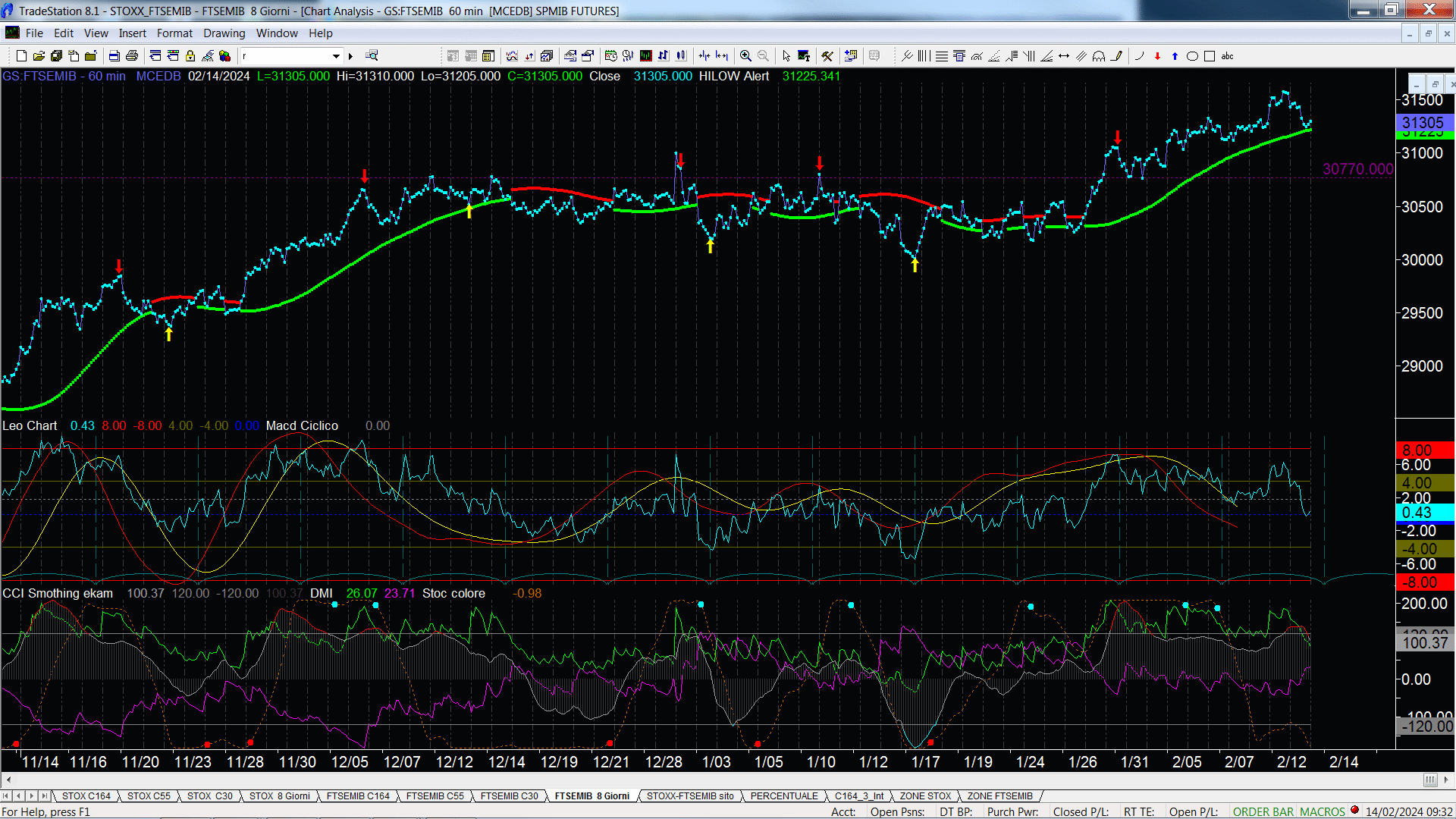Select the abc Text drawing tool
The image size is (1456, 819).
click(1227, 56)
